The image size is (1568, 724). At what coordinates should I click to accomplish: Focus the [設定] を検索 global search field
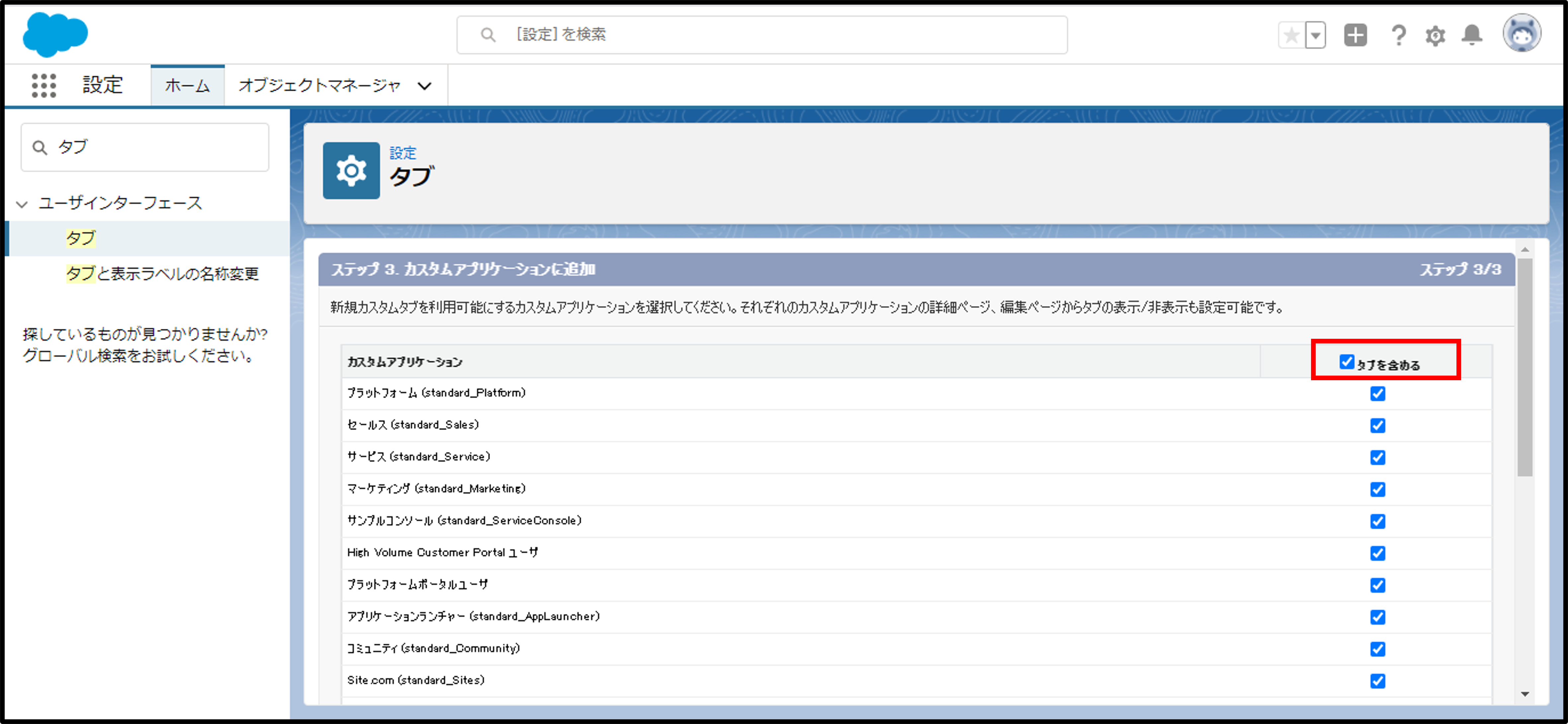click(x=761, y=35)
